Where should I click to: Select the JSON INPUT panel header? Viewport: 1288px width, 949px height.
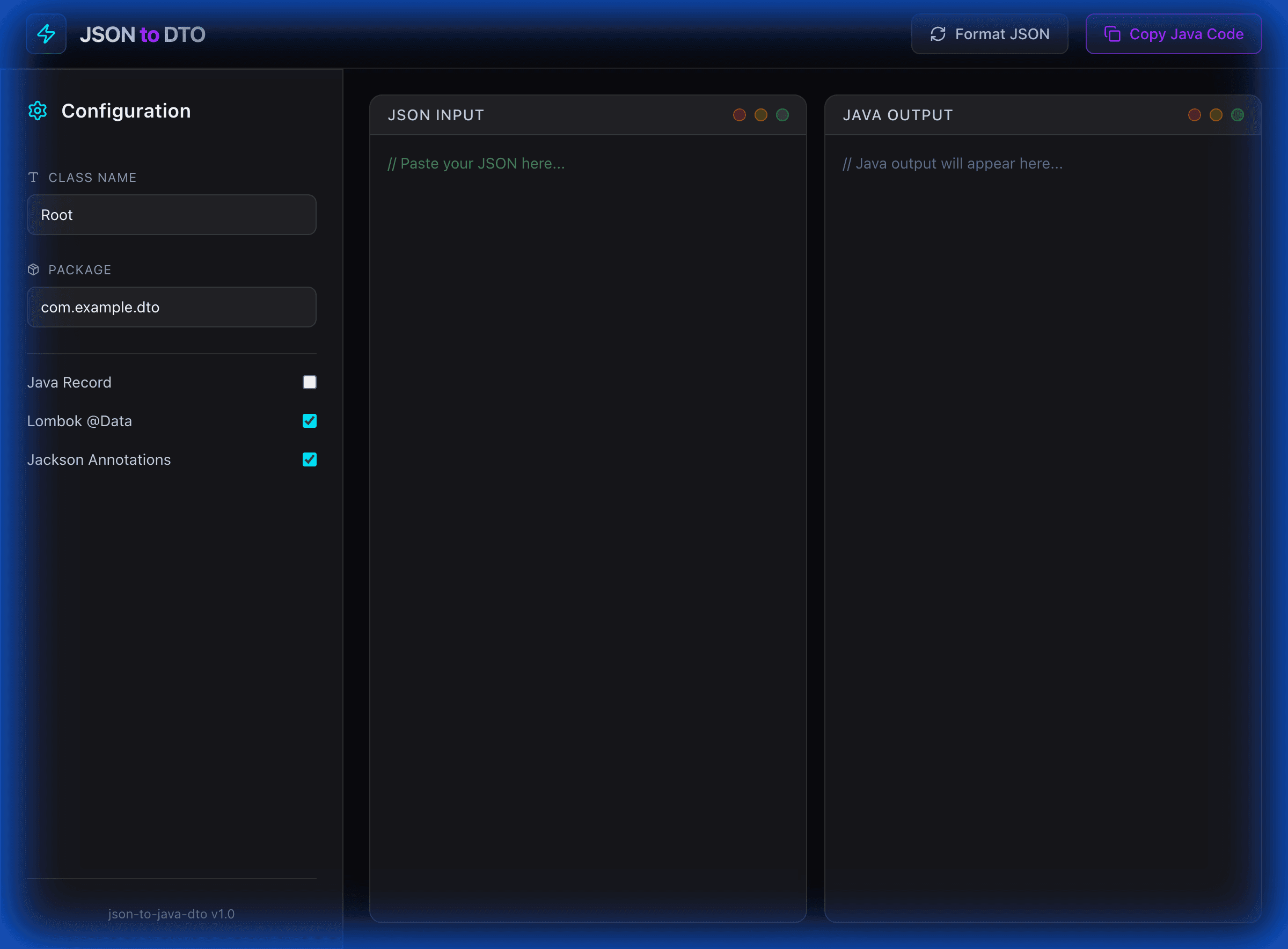[x=435, y=115]
